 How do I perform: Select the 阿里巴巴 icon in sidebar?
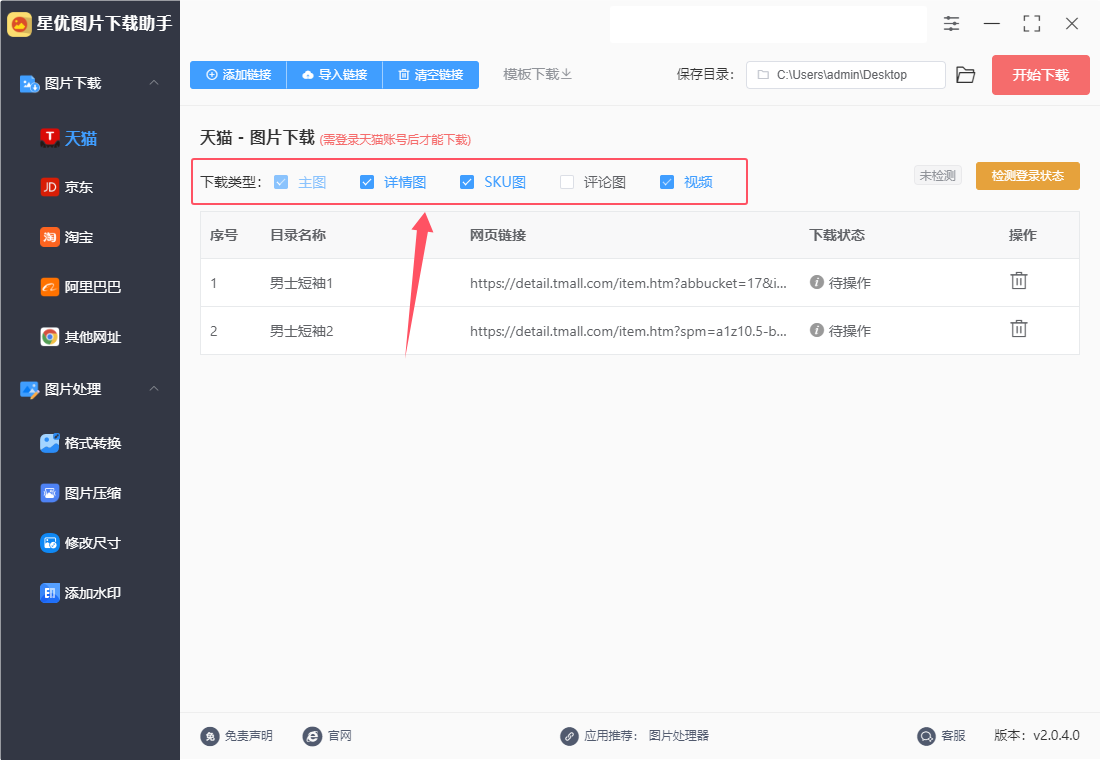49,287
